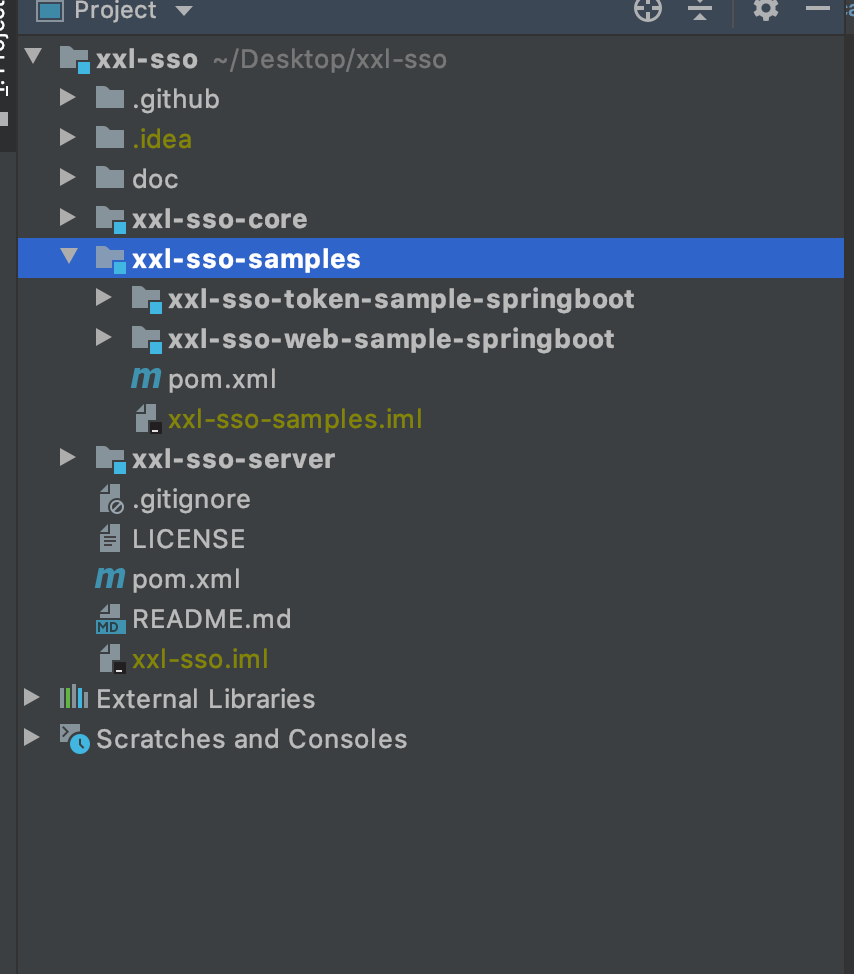The height and width of the screenshot is (974, 854).
Task: Expand the xxl-sso-server module
Action: (x=68, y=458)
